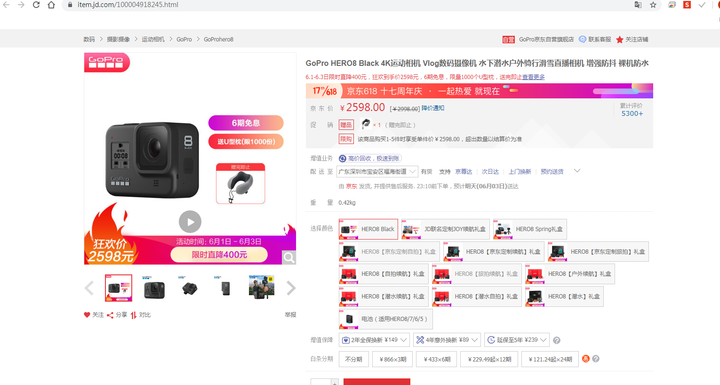
Task: Click the 上门换新 service link
Action: click(x=519, y=171)
